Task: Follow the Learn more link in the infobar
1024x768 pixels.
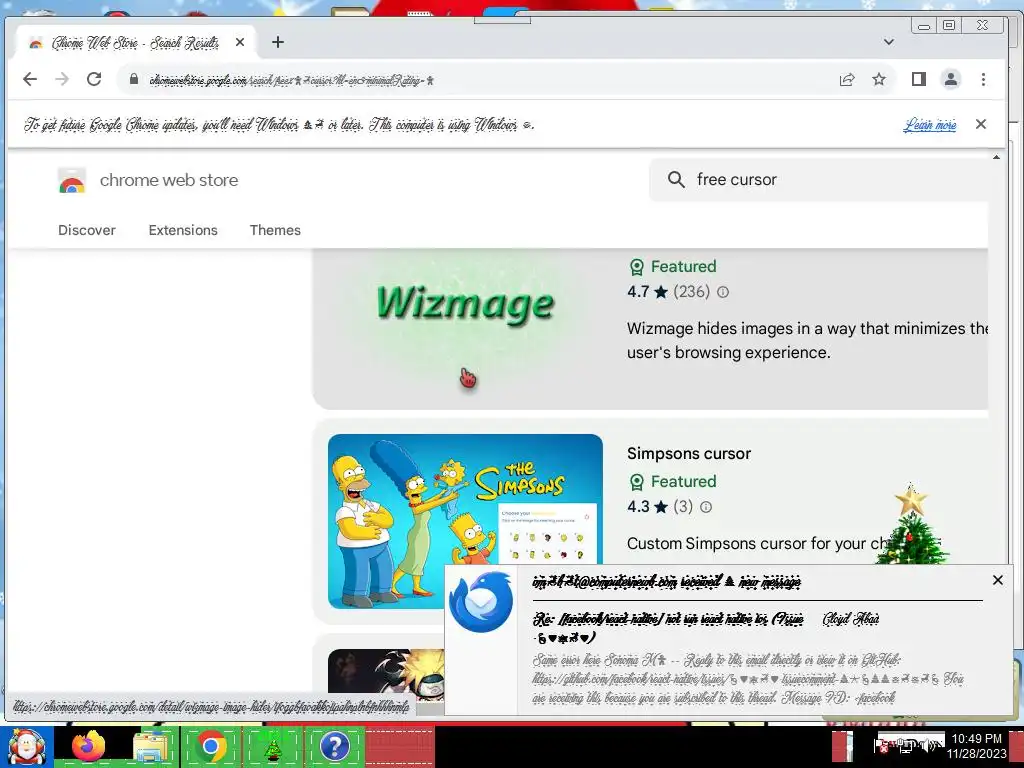Action: pos(930,125)
